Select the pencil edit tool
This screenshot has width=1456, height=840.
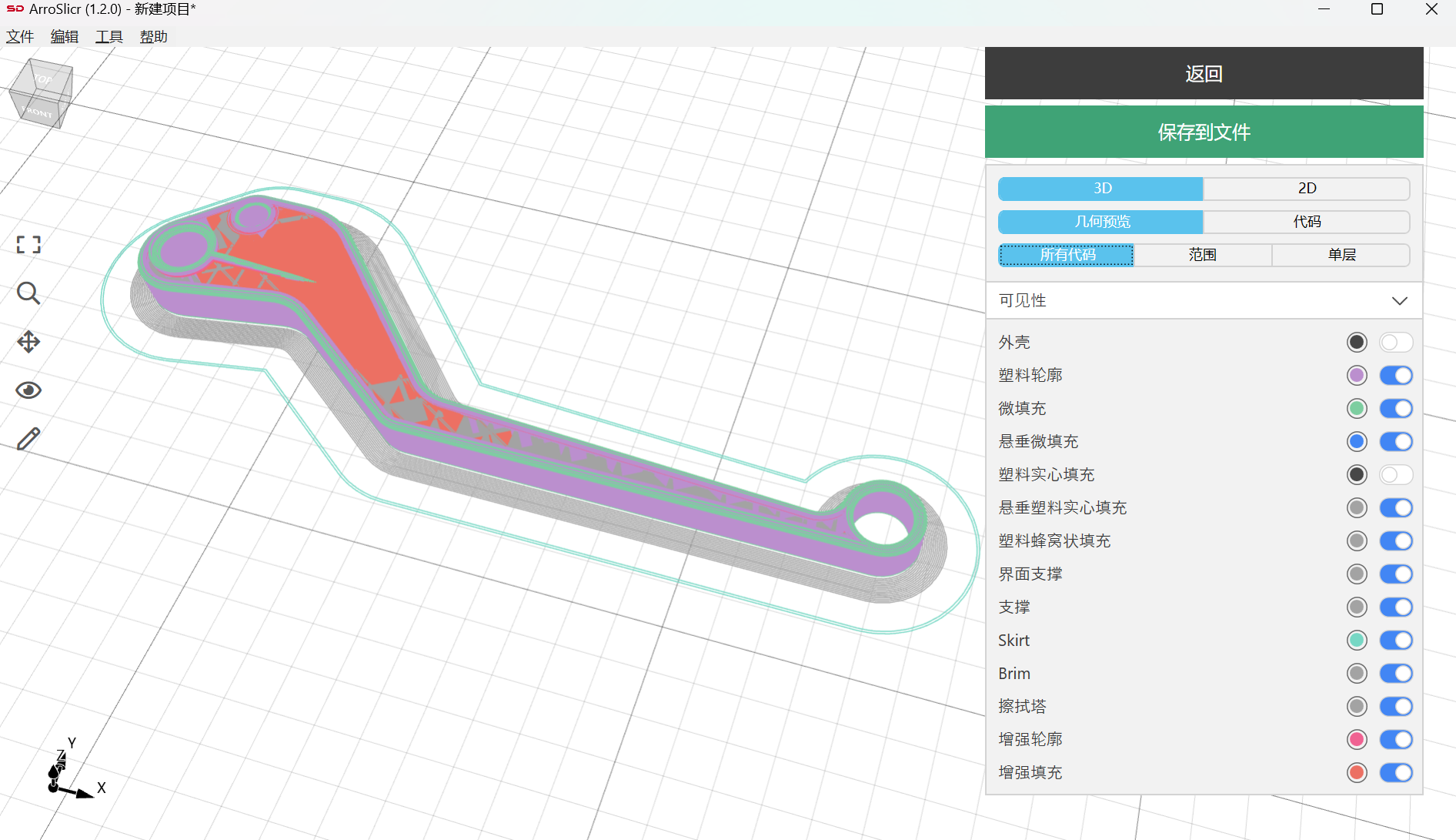pos(28,439)
